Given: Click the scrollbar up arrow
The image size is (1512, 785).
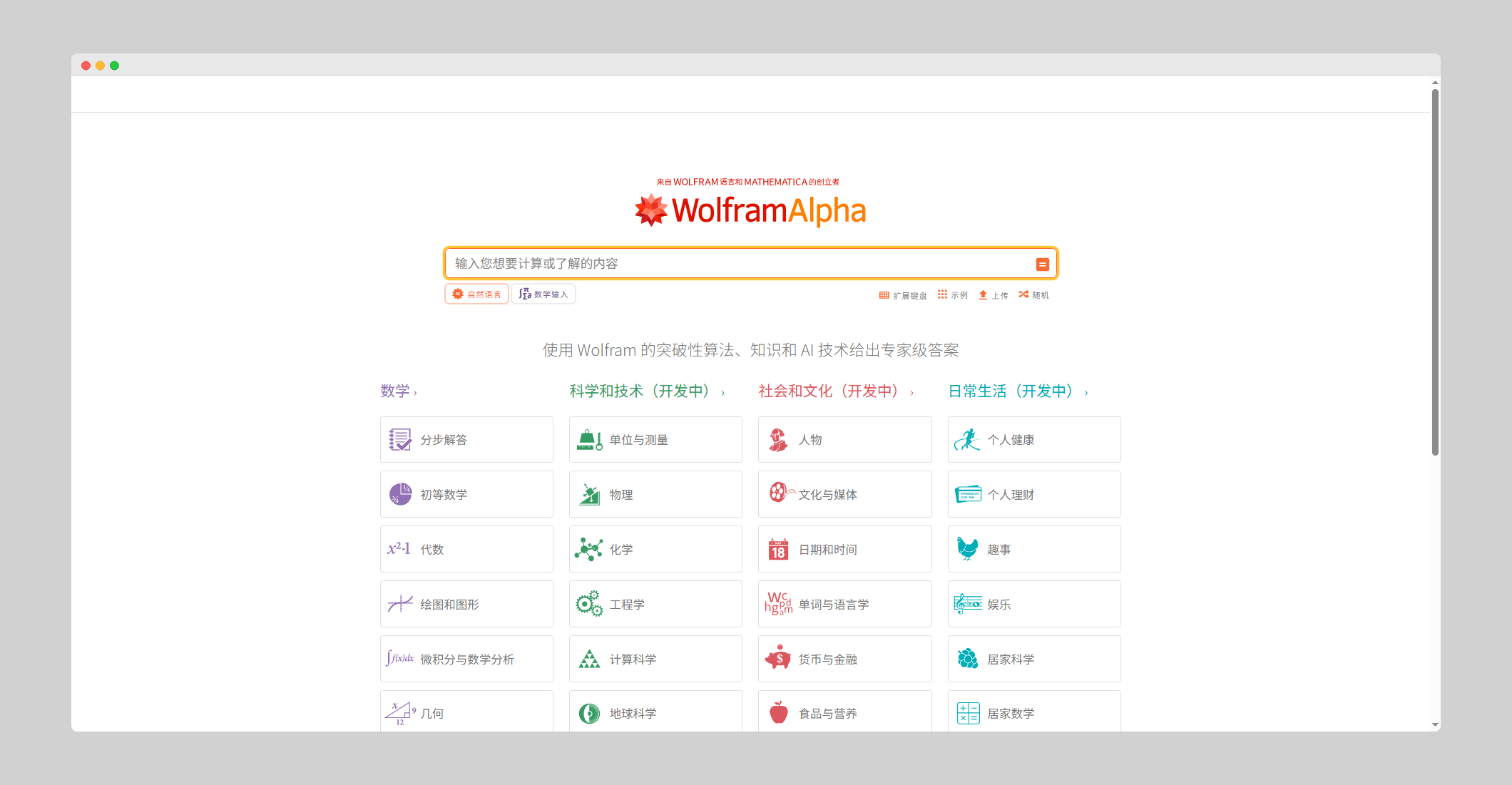Looking at the screenshot, I should pyautogui.click(x=1435, y=83).
